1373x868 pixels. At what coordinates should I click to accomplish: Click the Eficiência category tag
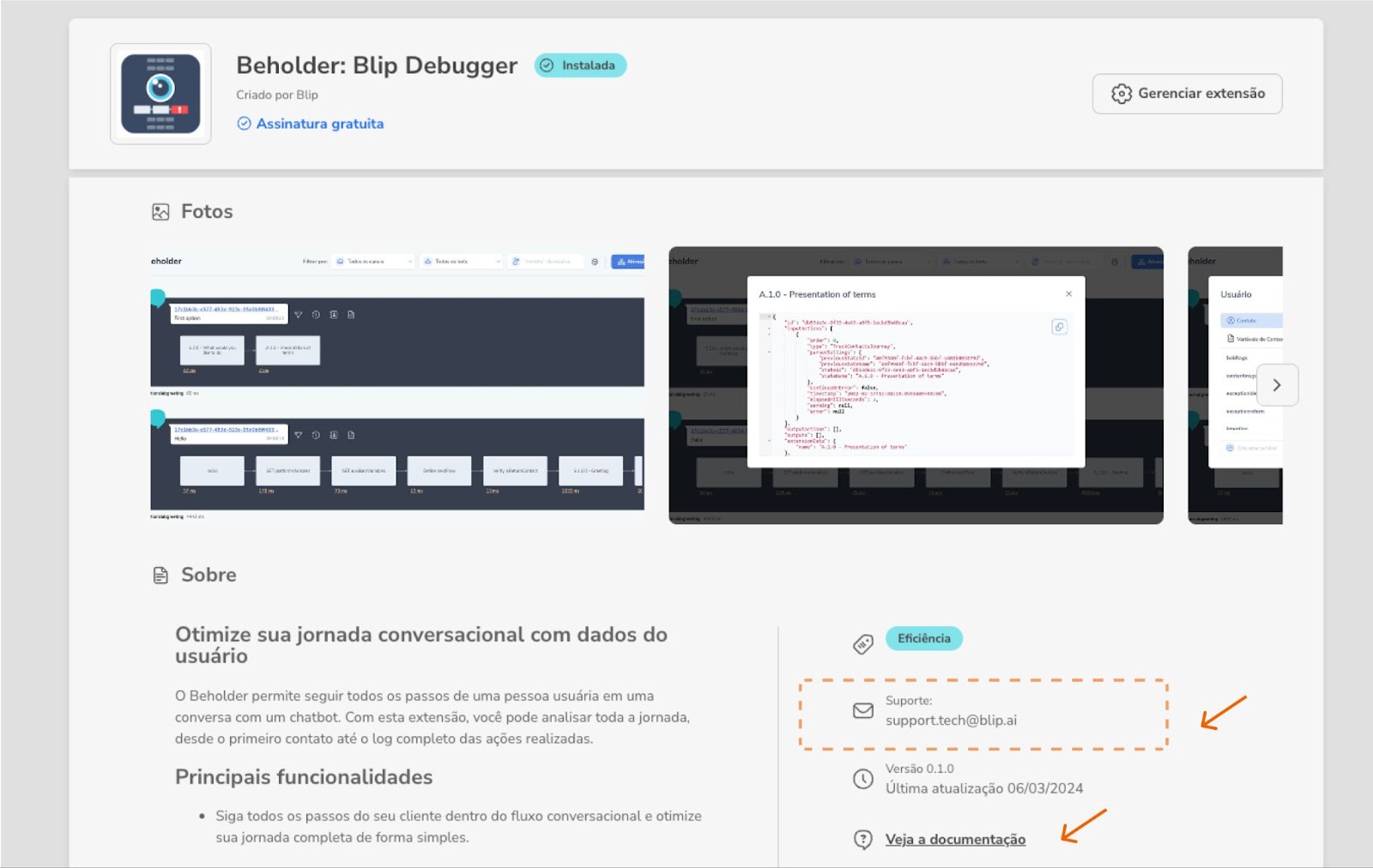pos(923,638)
